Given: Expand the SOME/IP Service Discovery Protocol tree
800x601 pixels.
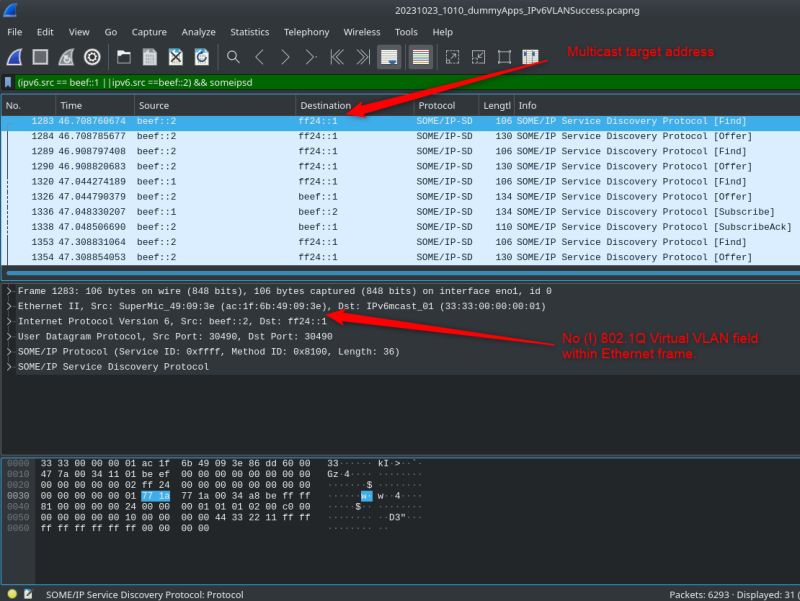Looking at the screenshot, I should (x=8, y=366).
